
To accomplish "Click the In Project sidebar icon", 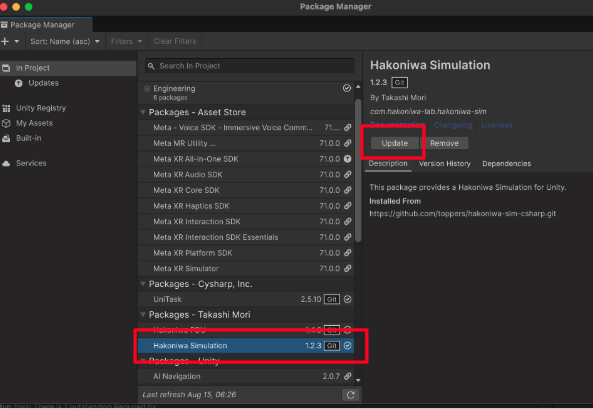I will point(6,68).
